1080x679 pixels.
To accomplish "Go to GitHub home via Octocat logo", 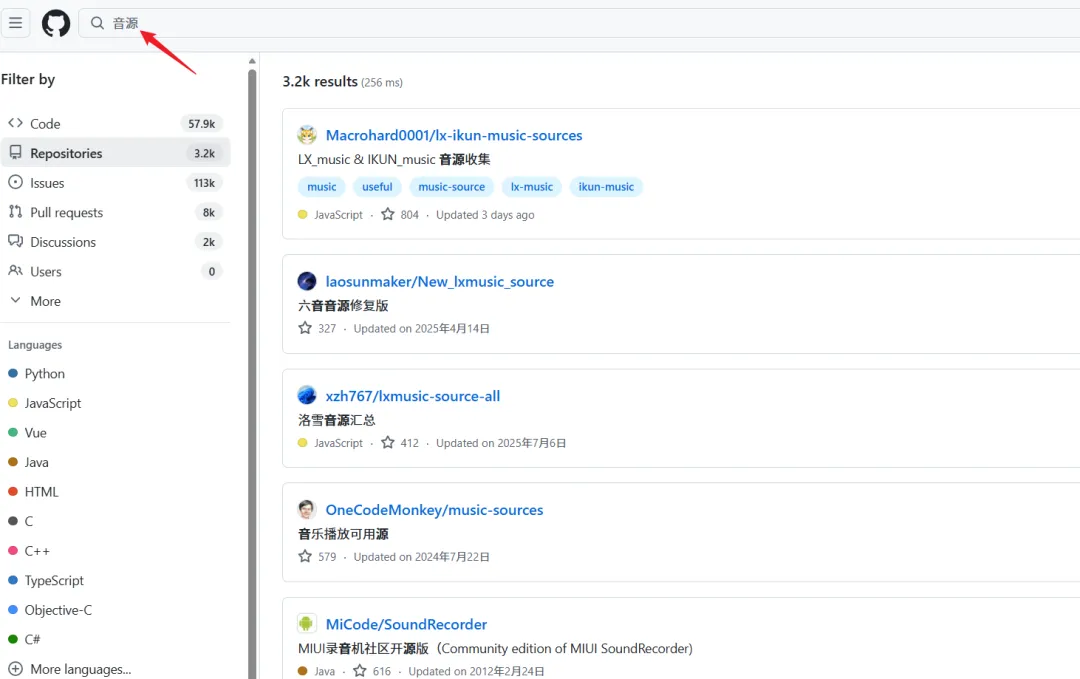I will [x=56, y=23].
